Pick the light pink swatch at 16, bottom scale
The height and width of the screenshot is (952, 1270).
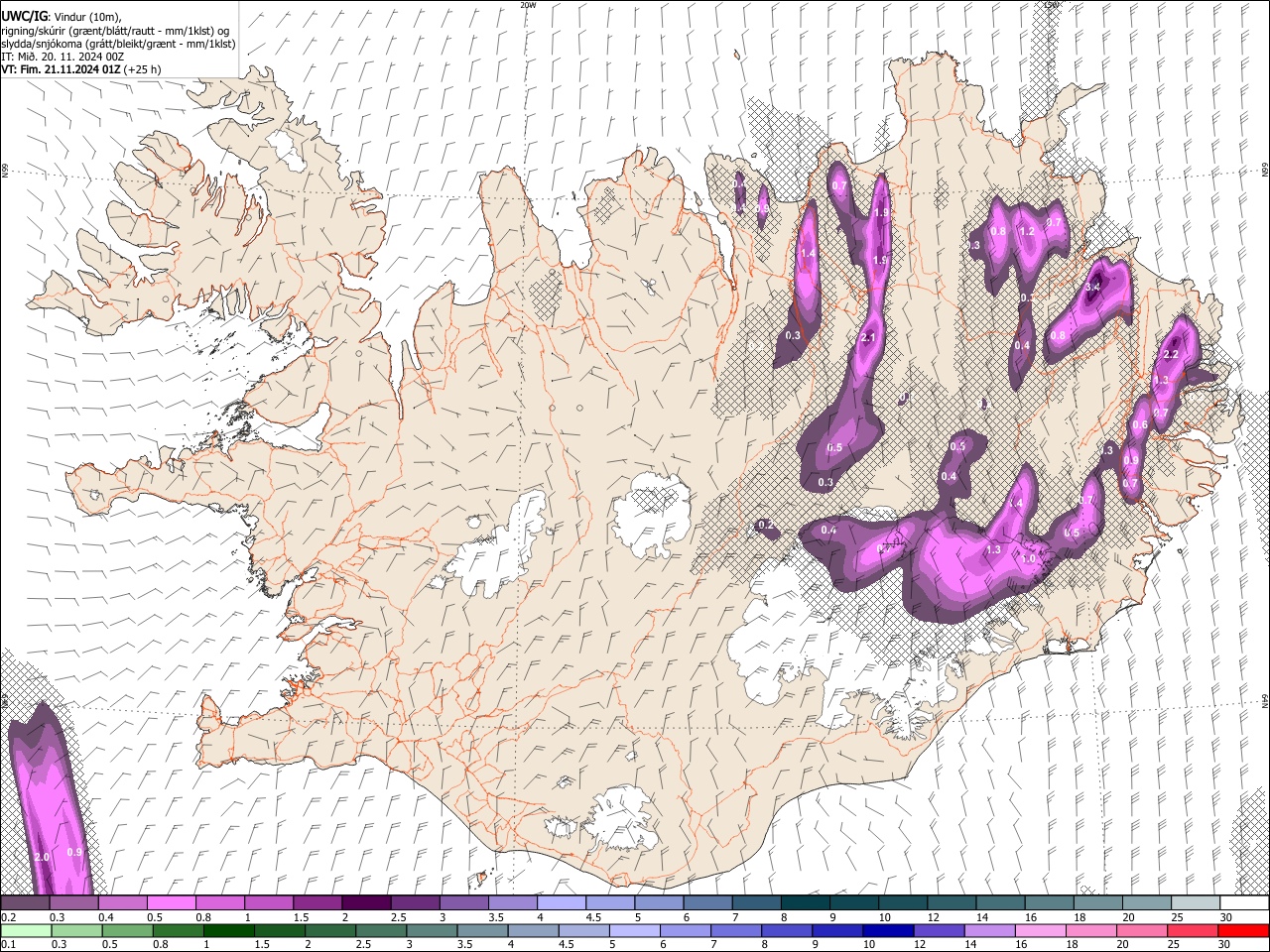coord(1041,930)
